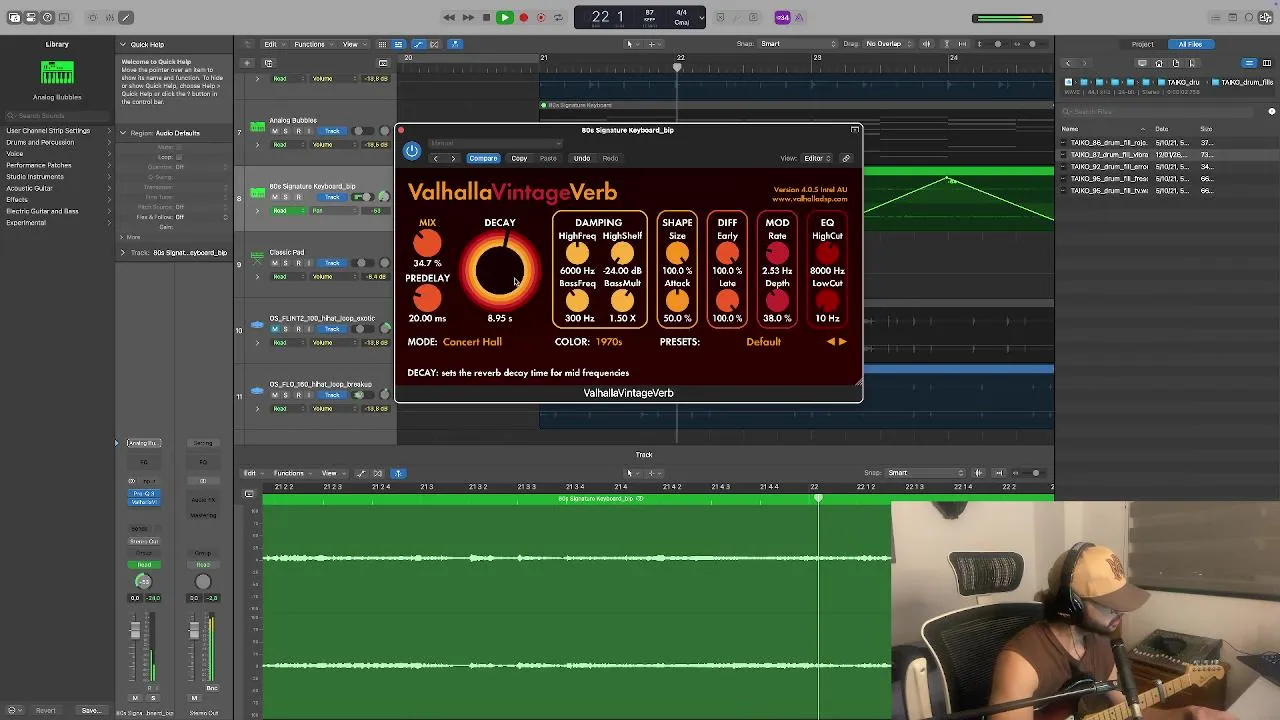The image size is (1280, 720).
Task: Open the plugin setting name dropdown
Action: (x=495, y=143)
